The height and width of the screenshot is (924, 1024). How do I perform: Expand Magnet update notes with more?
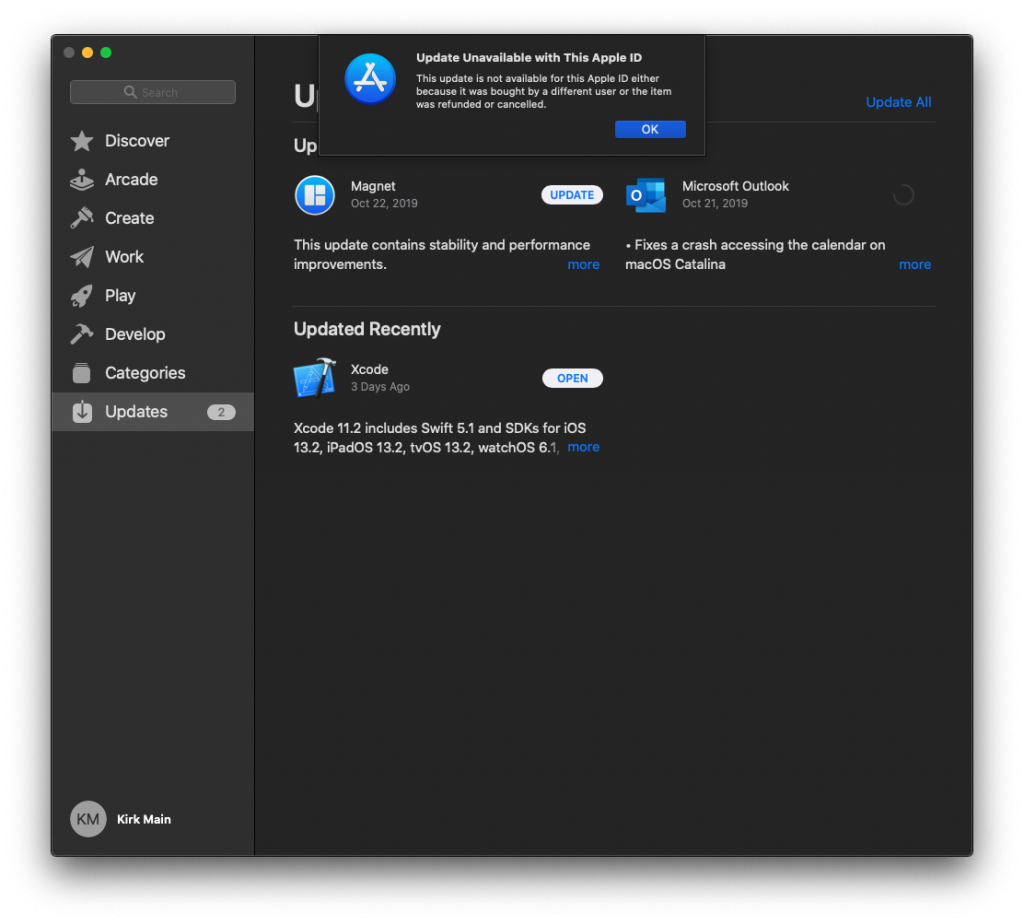583,264
